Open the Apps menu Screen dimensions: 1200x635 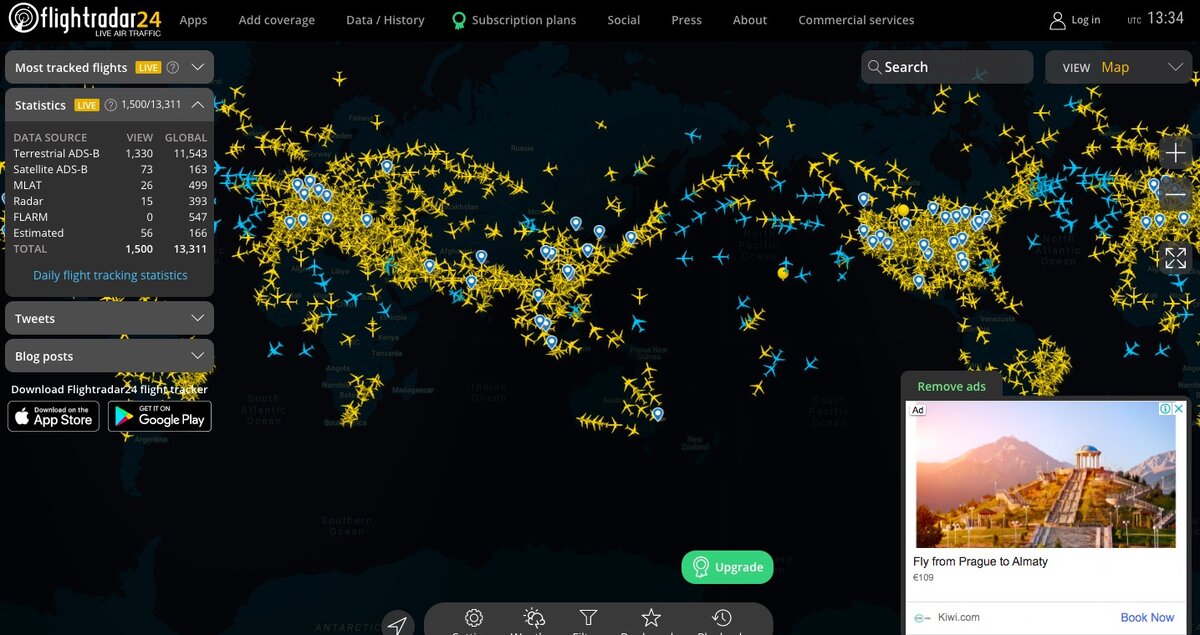[x=193, y=20]
